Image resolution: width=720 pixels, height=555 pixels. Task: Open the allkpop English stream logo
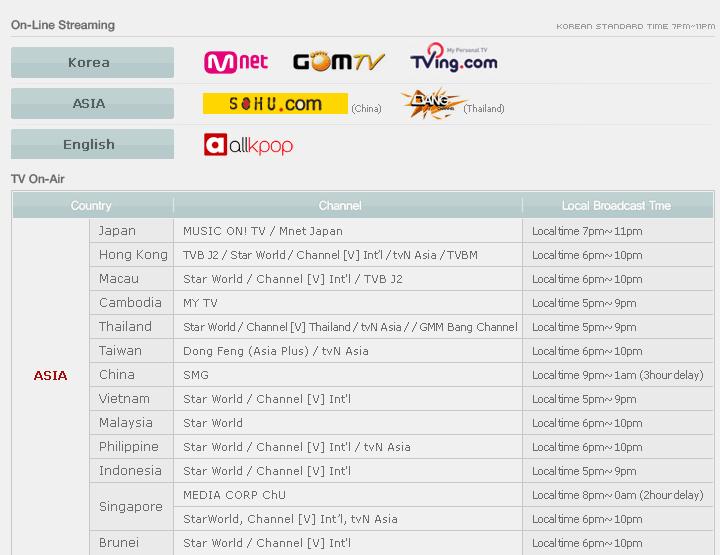tap(248, 145)
